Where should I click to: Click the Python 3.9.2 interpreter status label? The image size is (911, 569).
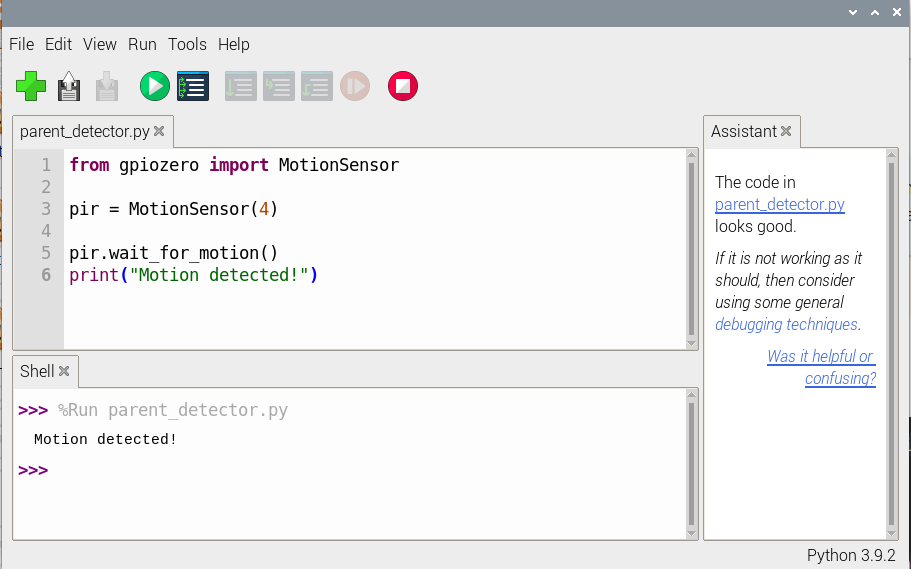(851, 556)
